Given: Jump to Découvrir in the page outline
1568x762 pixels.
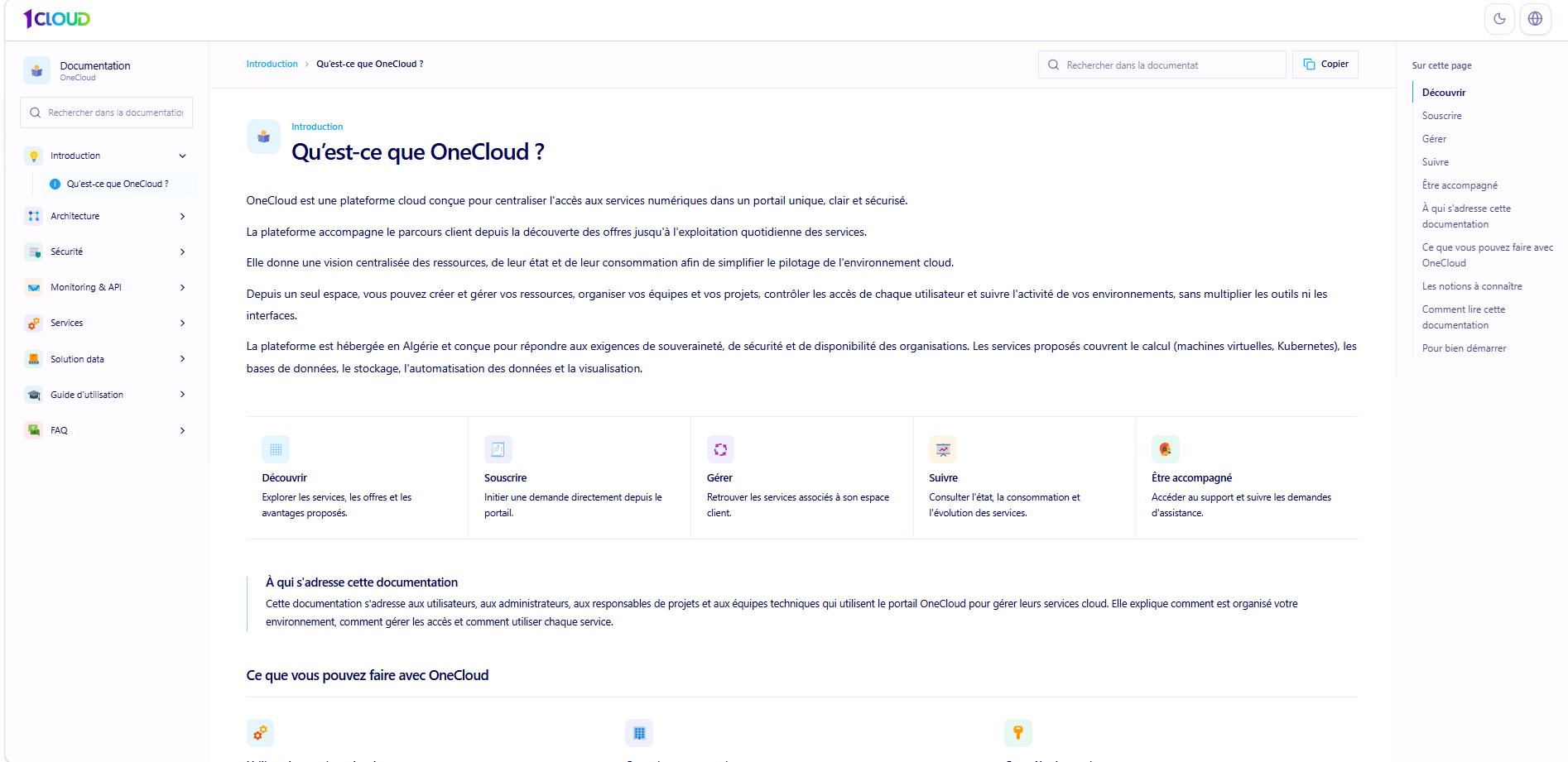Looking at the screenshot, I should 1444,93.
